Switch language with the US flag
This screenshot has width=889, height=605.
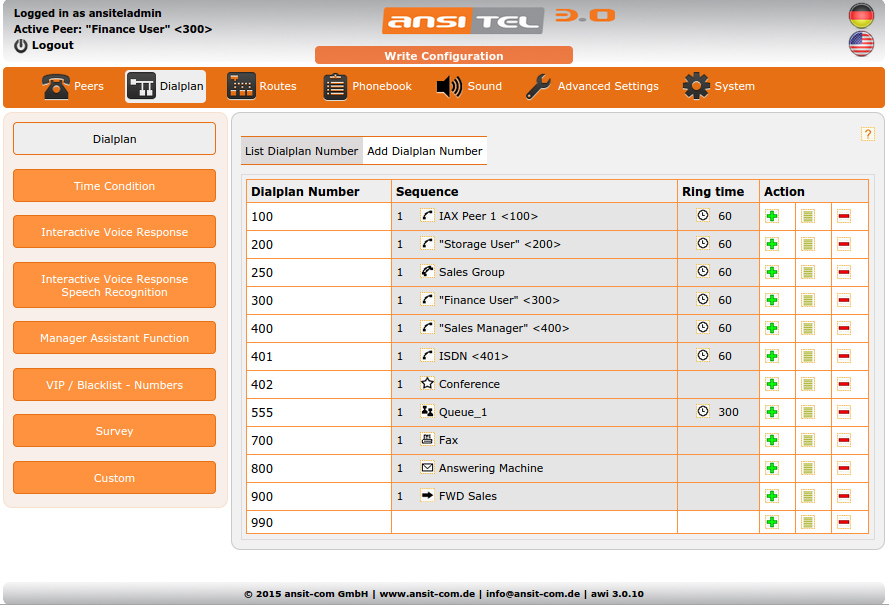coord(861,43)
